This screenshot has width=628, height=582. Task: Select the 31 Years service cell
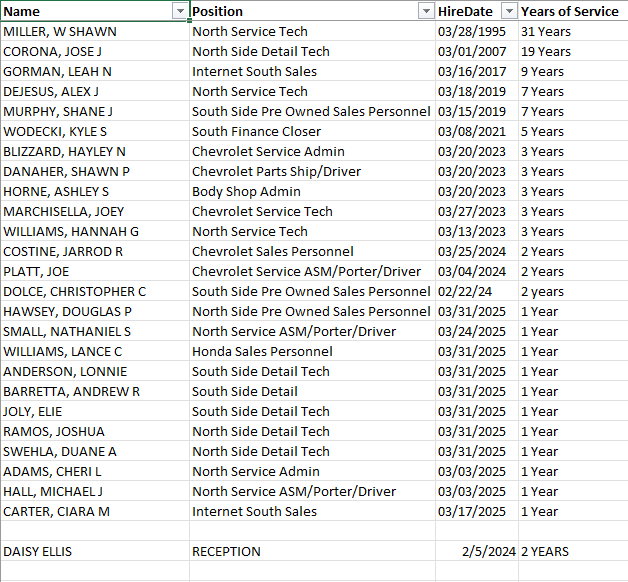click(x=546, y=31)
